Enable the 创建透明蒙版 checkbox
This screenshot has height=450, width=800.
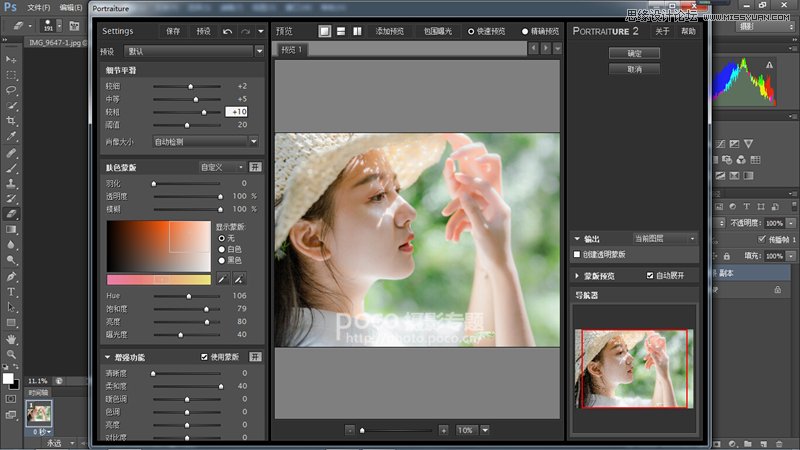click(578, 255)
